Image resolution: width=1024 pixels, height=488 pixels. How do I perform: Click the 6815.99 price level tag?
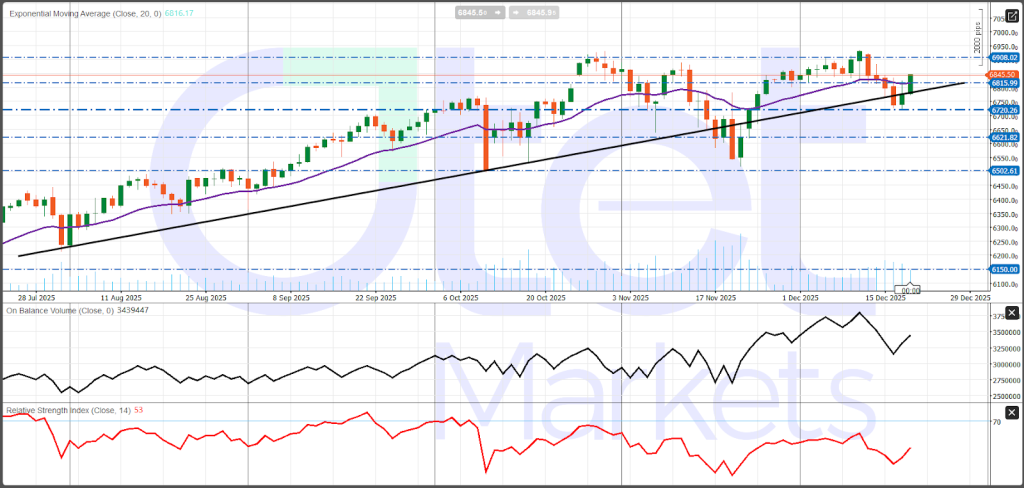coord(1003,83)
